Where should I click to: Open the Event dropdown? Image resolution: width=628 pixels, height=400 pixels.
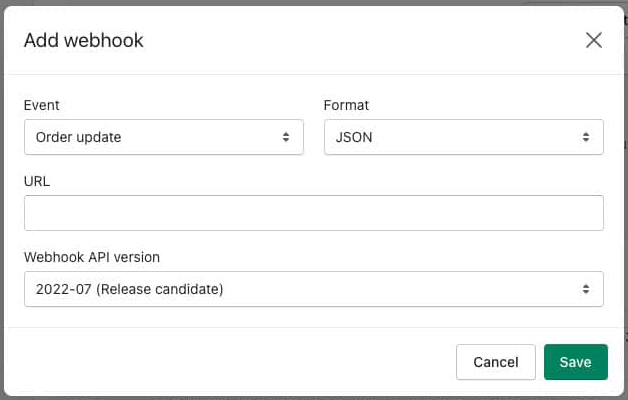click(164, 137)
